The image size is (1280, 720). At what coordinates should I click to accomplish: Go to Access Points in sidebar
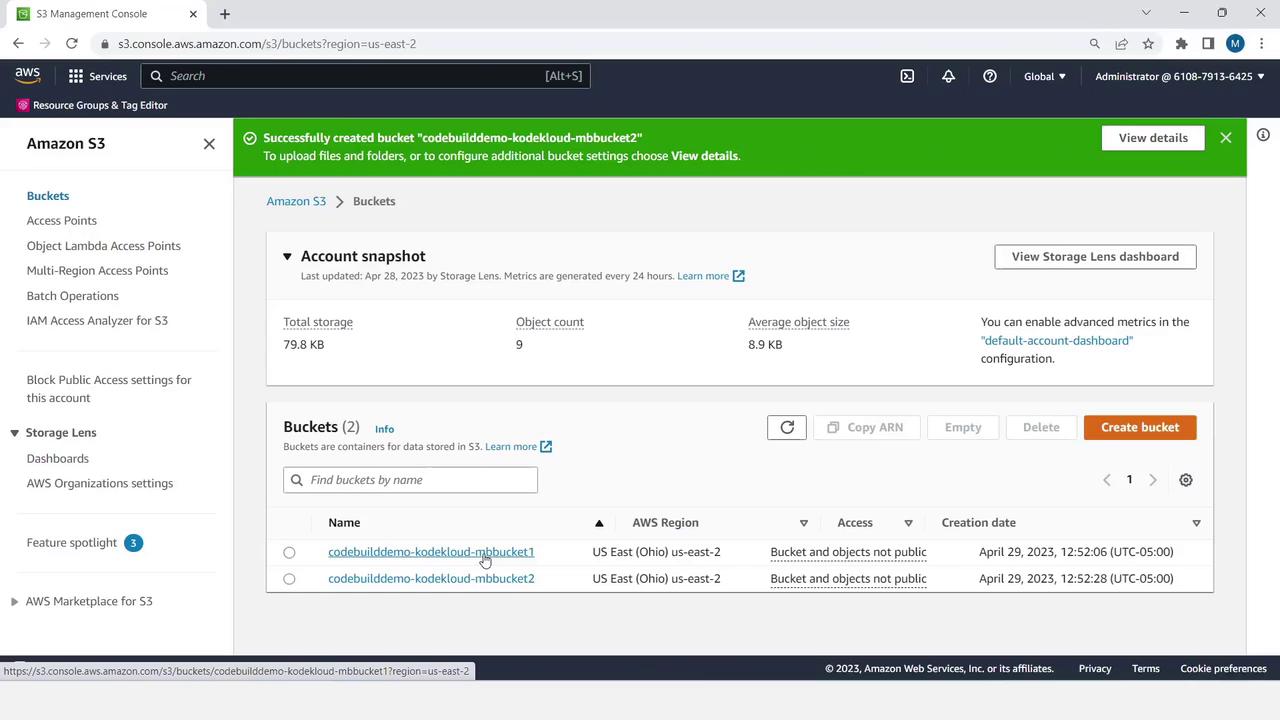click(x=62, y=221)
